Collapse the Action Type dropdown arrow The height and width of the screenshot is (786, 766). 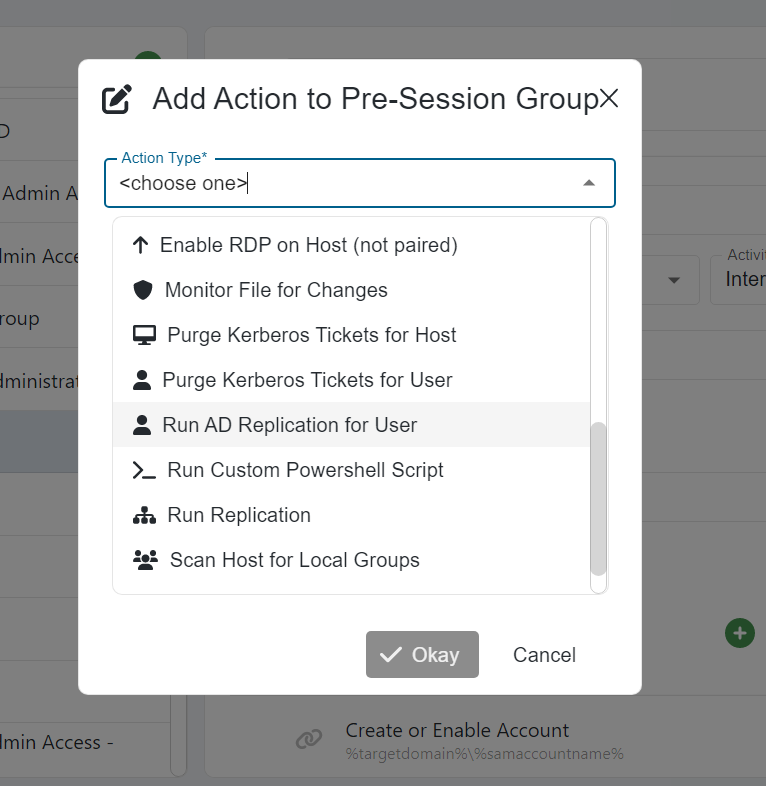point(589,183)
